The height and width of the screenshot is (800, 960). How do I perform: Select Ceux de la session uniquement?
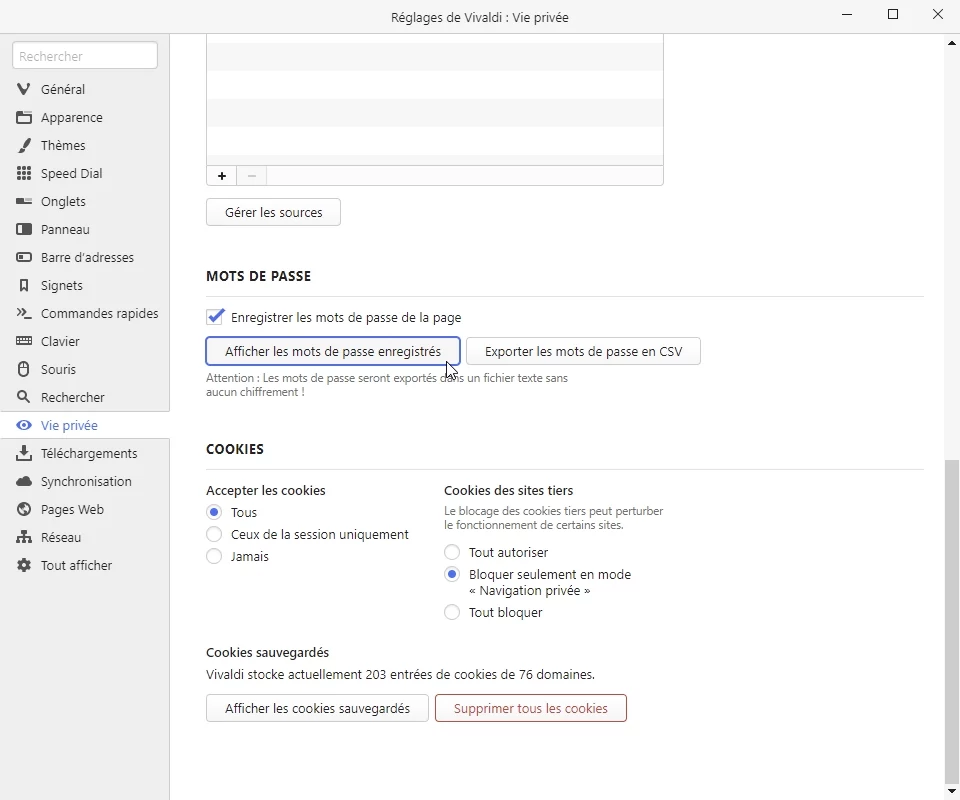(214, 534)
